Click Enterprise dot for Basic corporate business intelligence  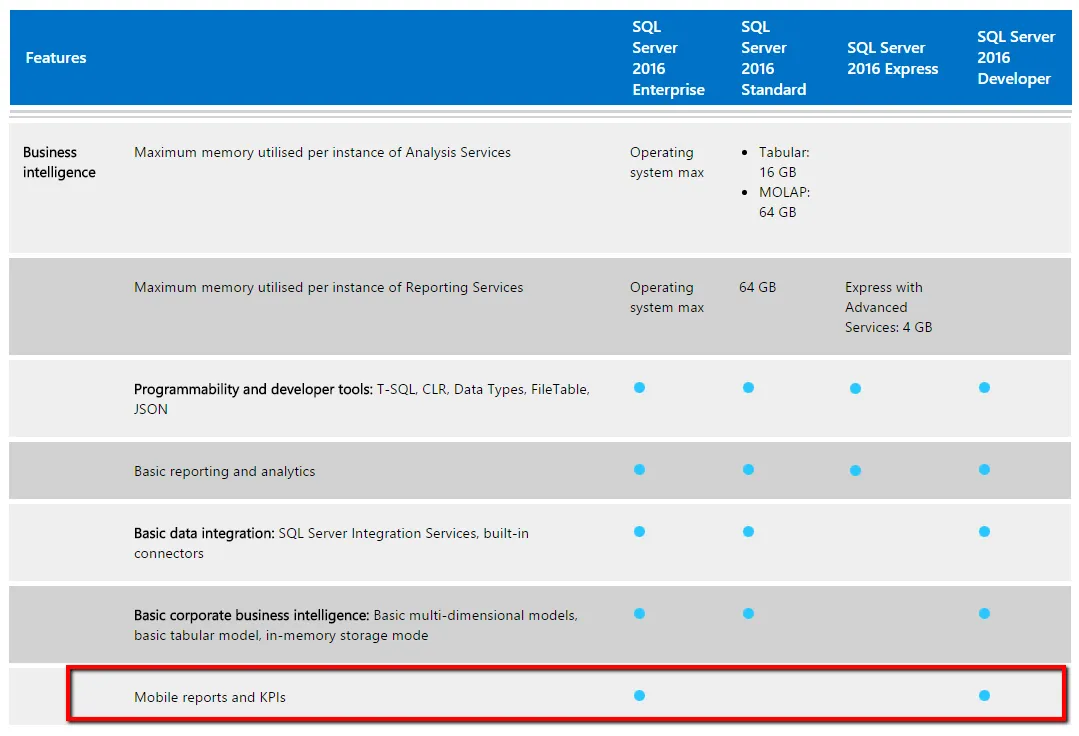click(639, 614)
